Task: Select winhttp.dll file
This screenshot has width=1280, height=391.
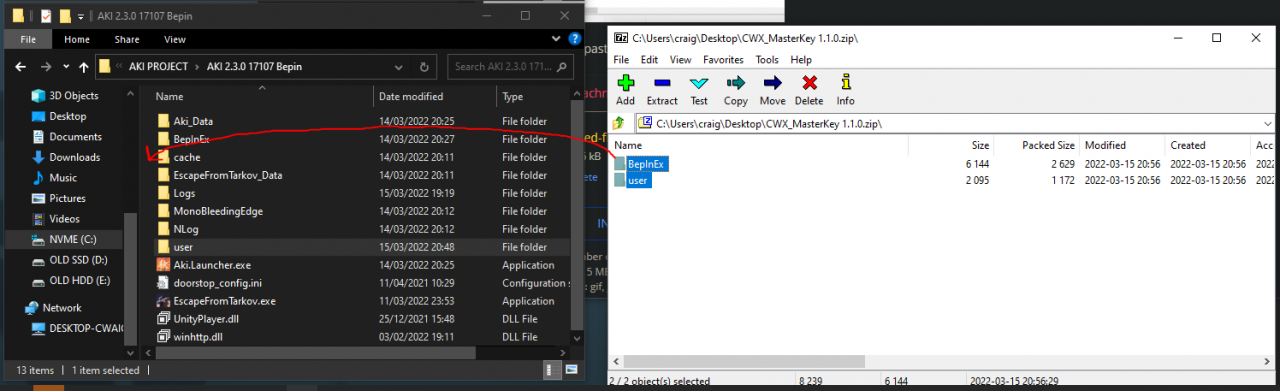Action: click(198, 337)
